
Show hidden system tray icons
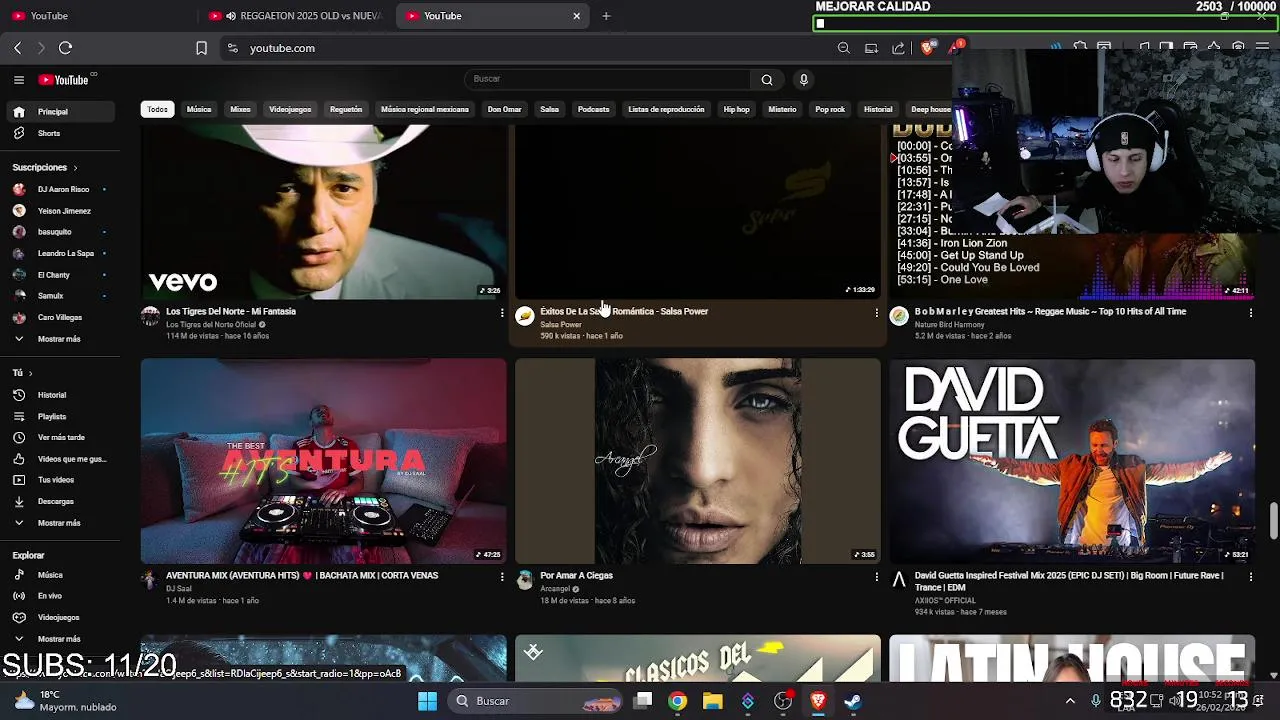point(1070,701)
